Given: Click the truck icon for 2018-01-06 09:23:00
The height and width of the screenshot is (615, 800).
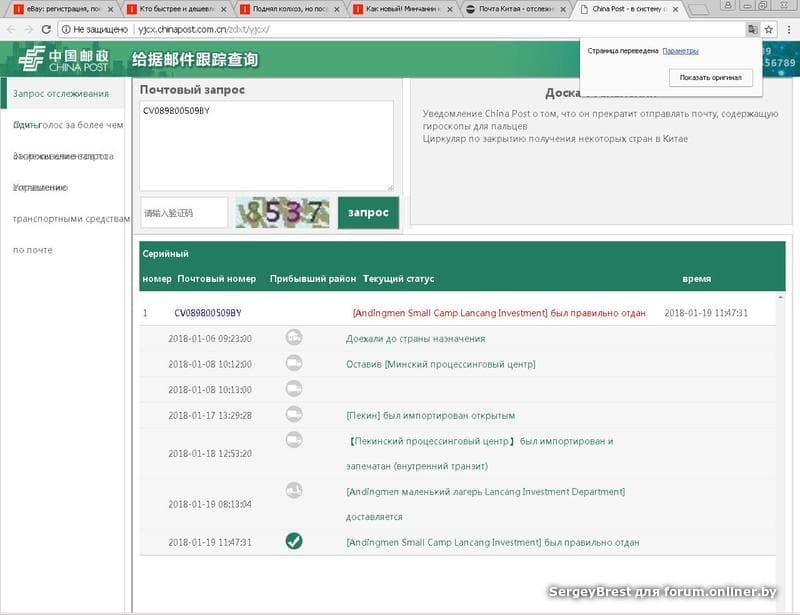Looking at the screenshot, I should coord(294,337).
